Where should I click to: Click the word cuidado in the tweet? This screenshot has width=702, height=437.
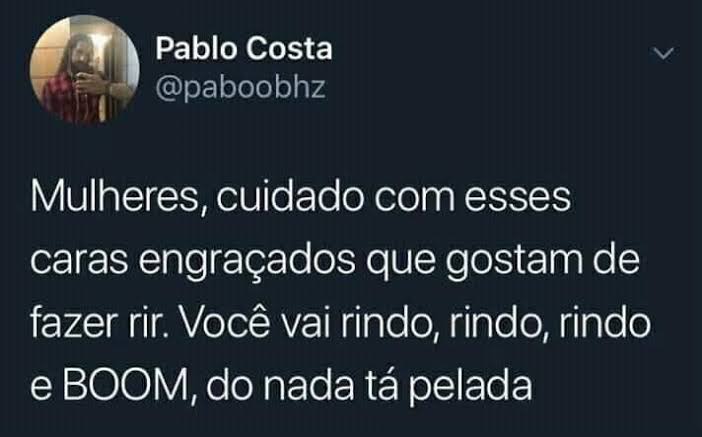291,197
